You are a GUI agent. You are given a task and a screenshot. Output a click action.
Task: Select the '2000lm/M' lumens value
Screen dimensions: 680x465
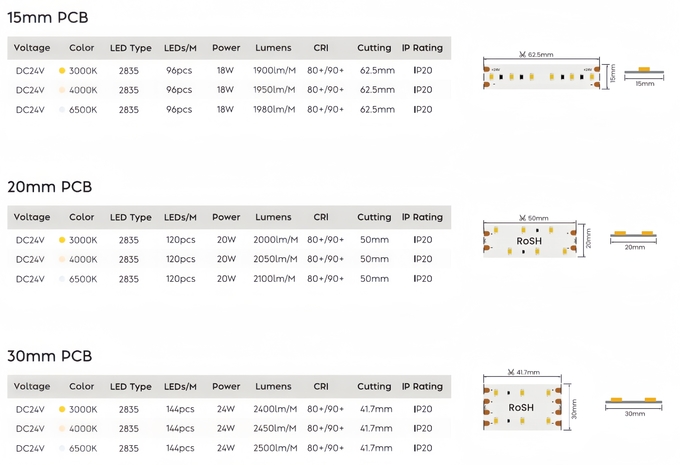point(276,240)
